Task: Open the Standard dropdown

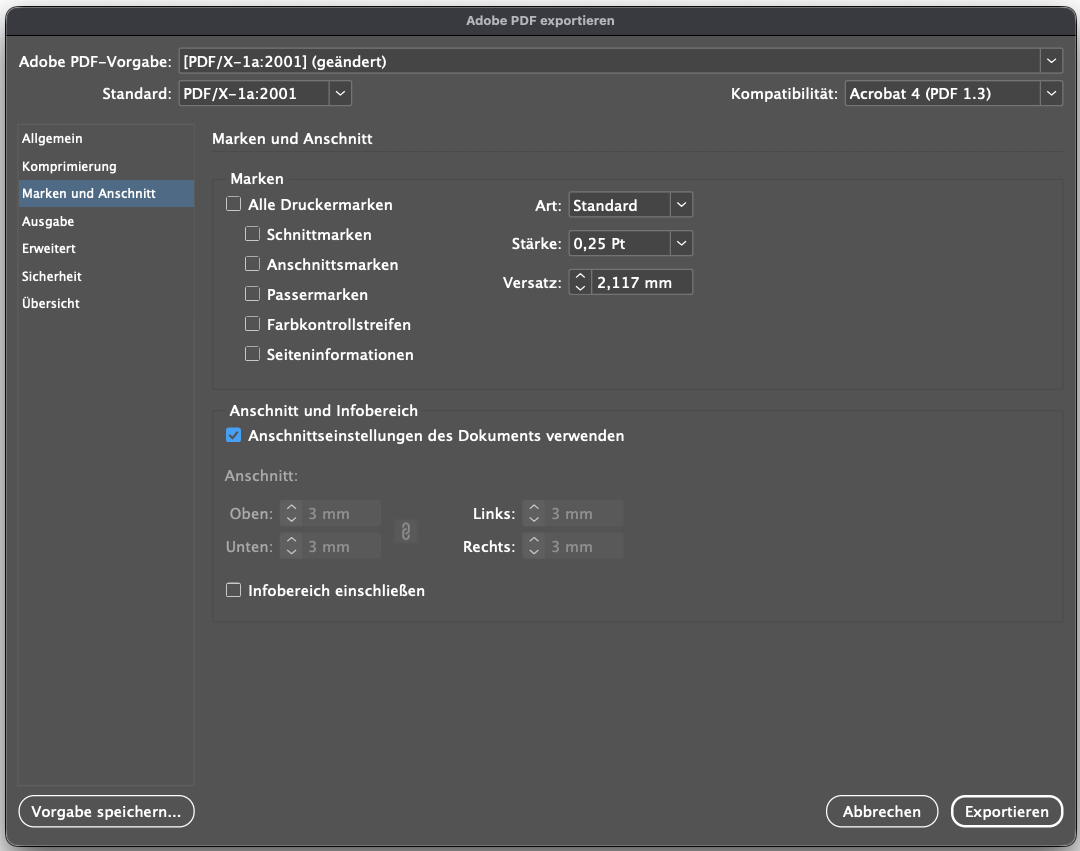Action: click(x=340, y=93)
